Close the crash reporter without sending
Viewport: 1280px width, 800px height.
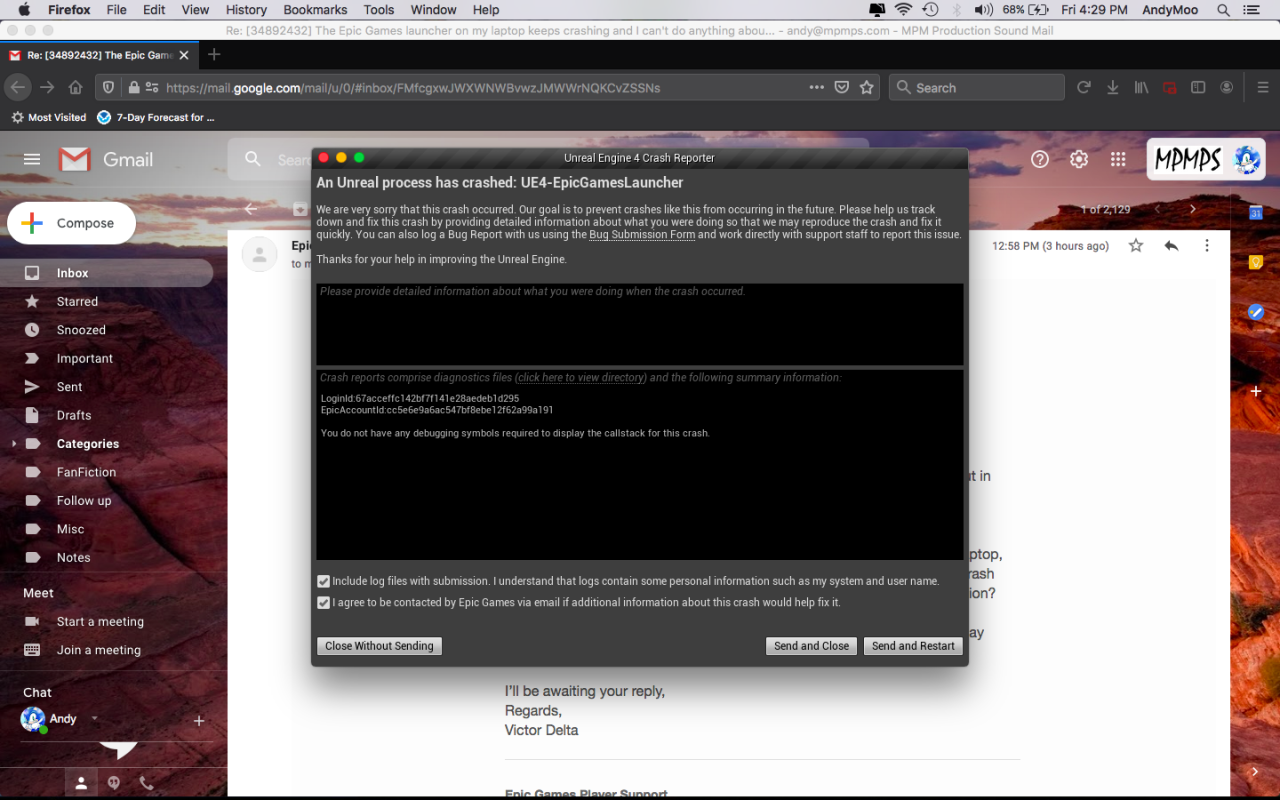pyautogui.click(x=379, y=646)
